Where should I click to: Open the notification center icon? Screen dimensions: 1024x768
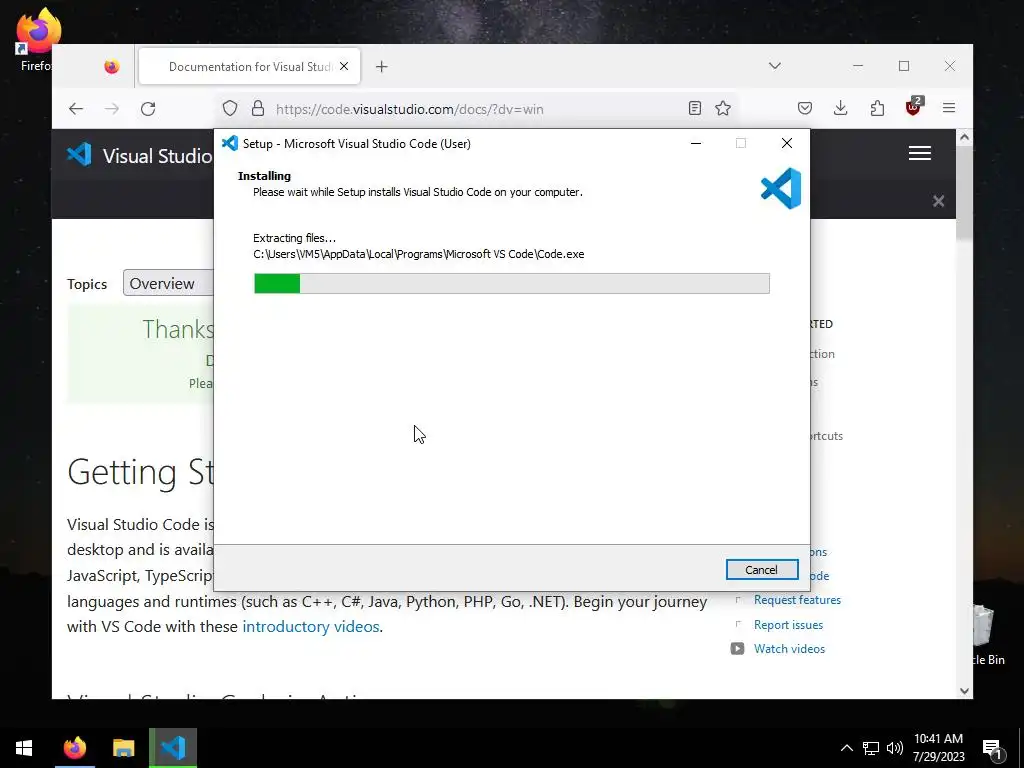992,749
